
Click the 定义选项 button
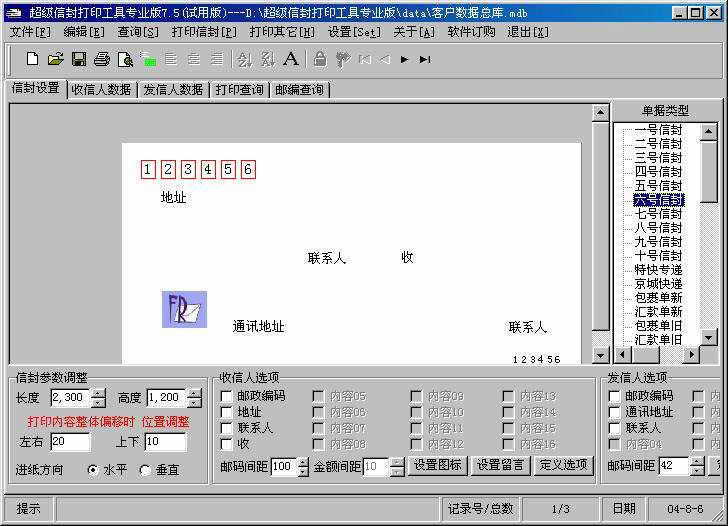click(564, 466)
